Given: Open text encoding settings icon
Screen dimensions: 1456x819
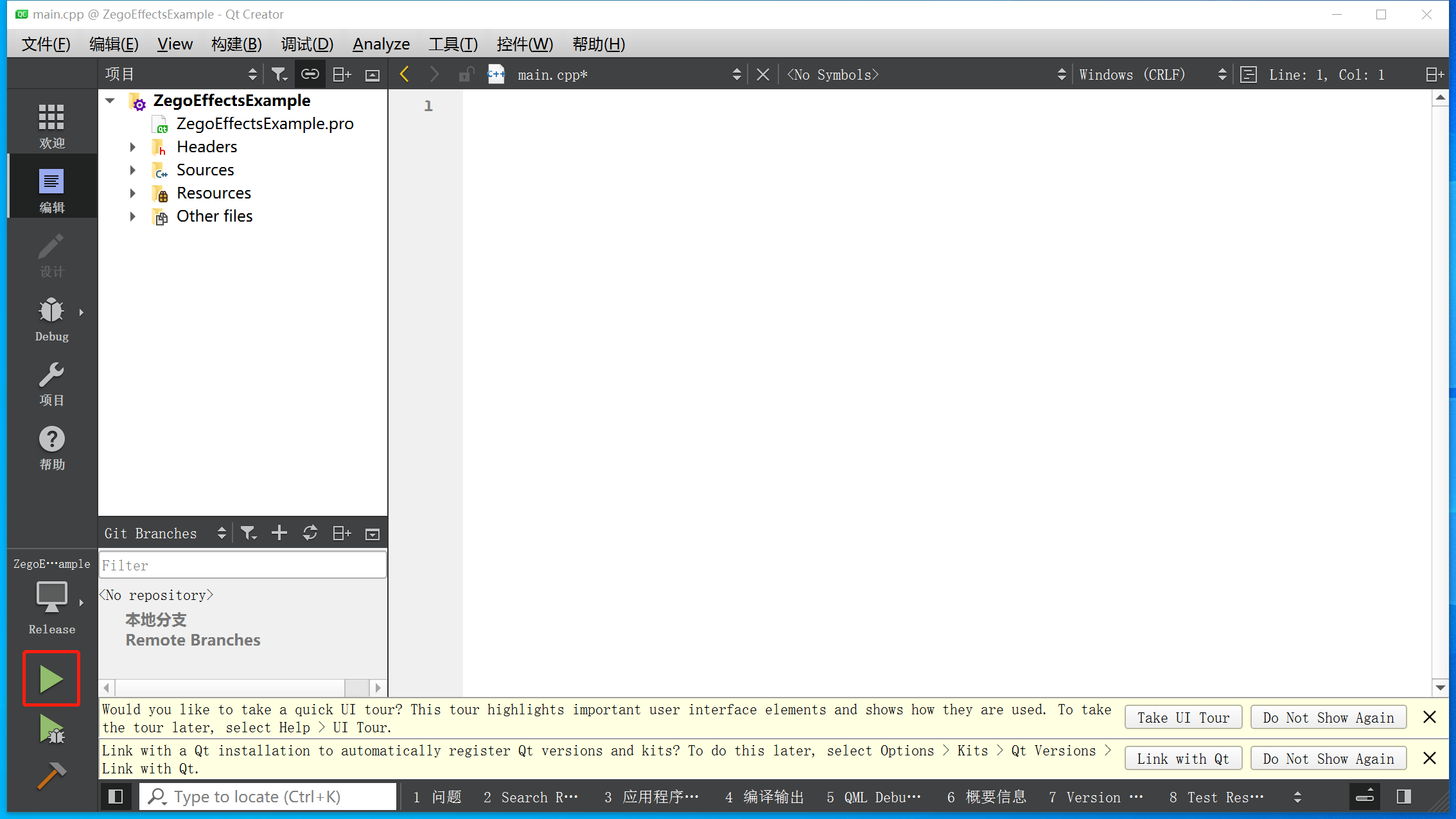Looking at the screenshot, I should click(x=1249, y=75).
